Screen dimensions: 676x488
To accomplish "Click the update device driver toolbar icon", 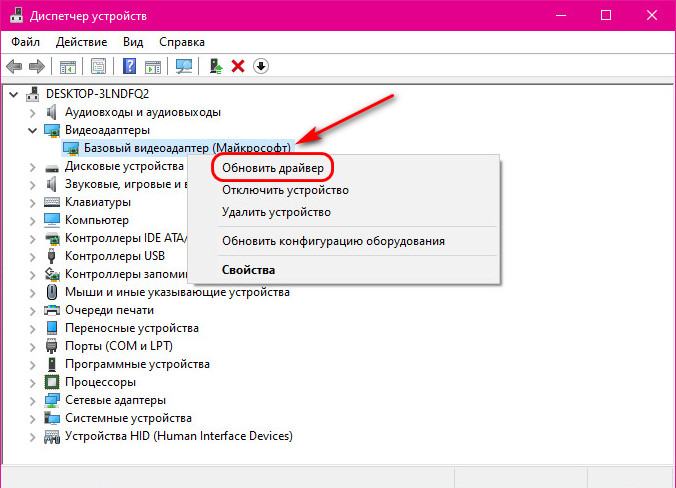I will [216, 66].
